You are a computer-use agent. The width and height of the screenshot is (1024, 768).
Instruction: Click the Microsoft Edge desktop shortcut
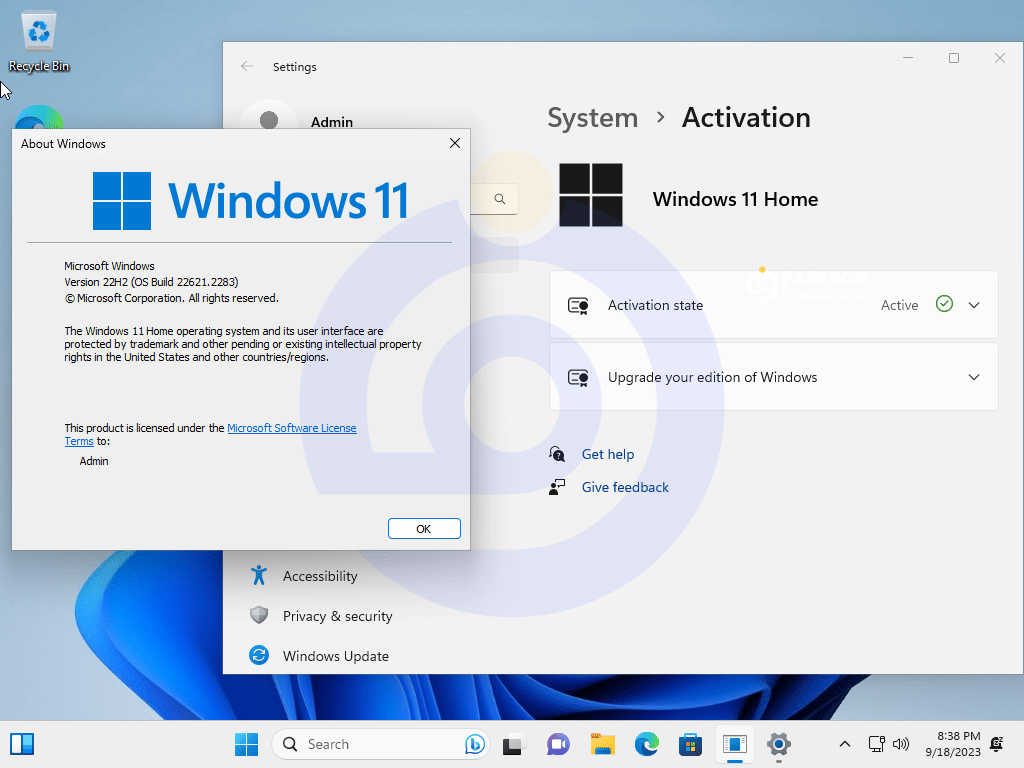[39, 118]
